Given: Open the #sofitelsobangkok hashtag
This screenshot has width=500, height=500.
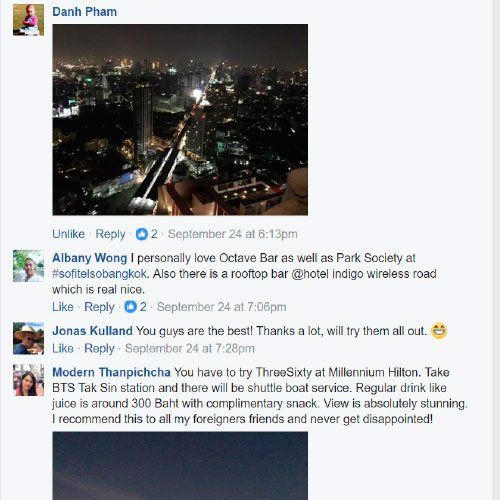Looking at the screenshot, I should [x=99, y=274].
